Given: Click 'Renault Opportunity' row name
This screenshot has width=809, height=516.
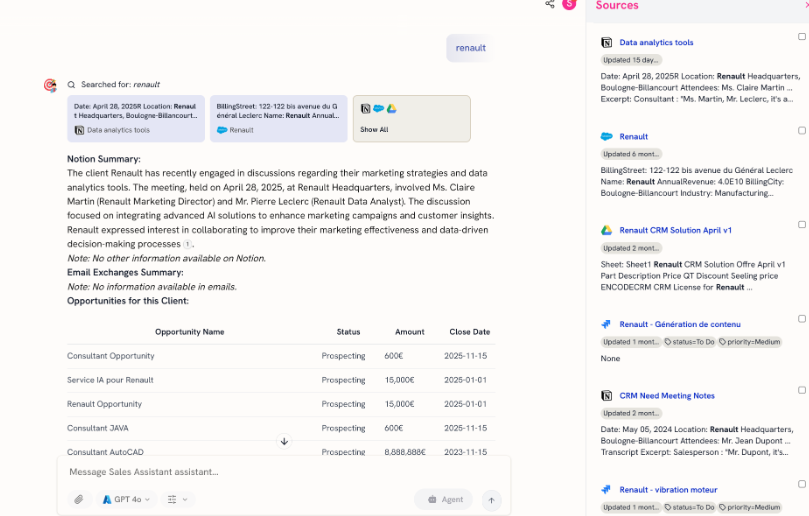Looking at the screenshot, I should coord(104,404).
